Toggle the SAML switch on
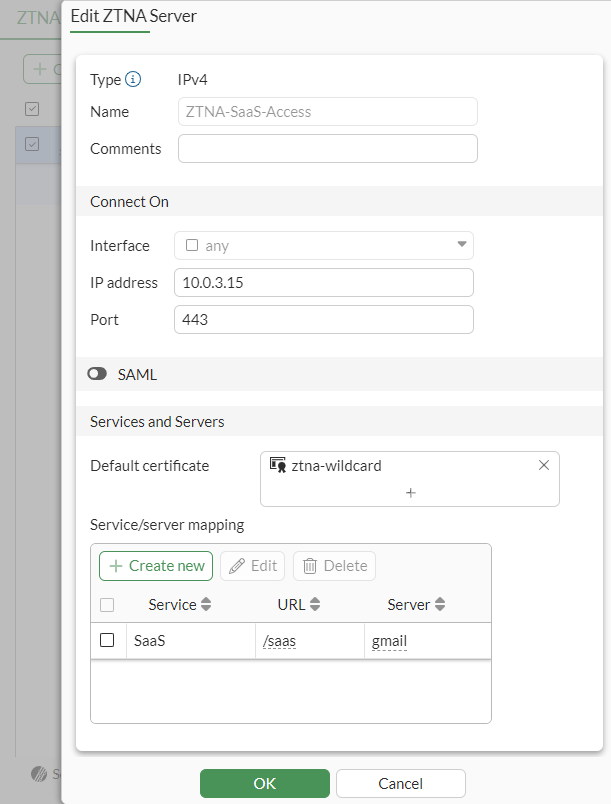The height and width of the screenshot is (804, 611). [98, 374]
